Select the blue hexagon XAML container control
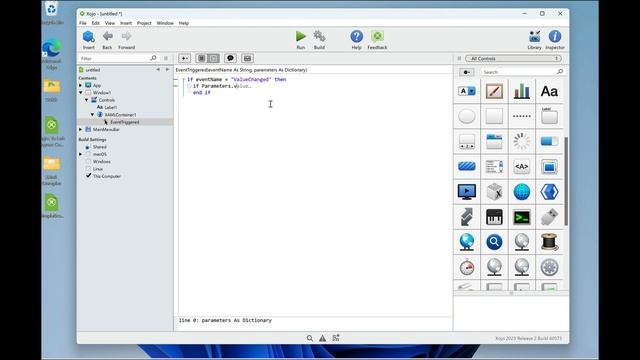640x360 pixels. (x=549, y=192)
